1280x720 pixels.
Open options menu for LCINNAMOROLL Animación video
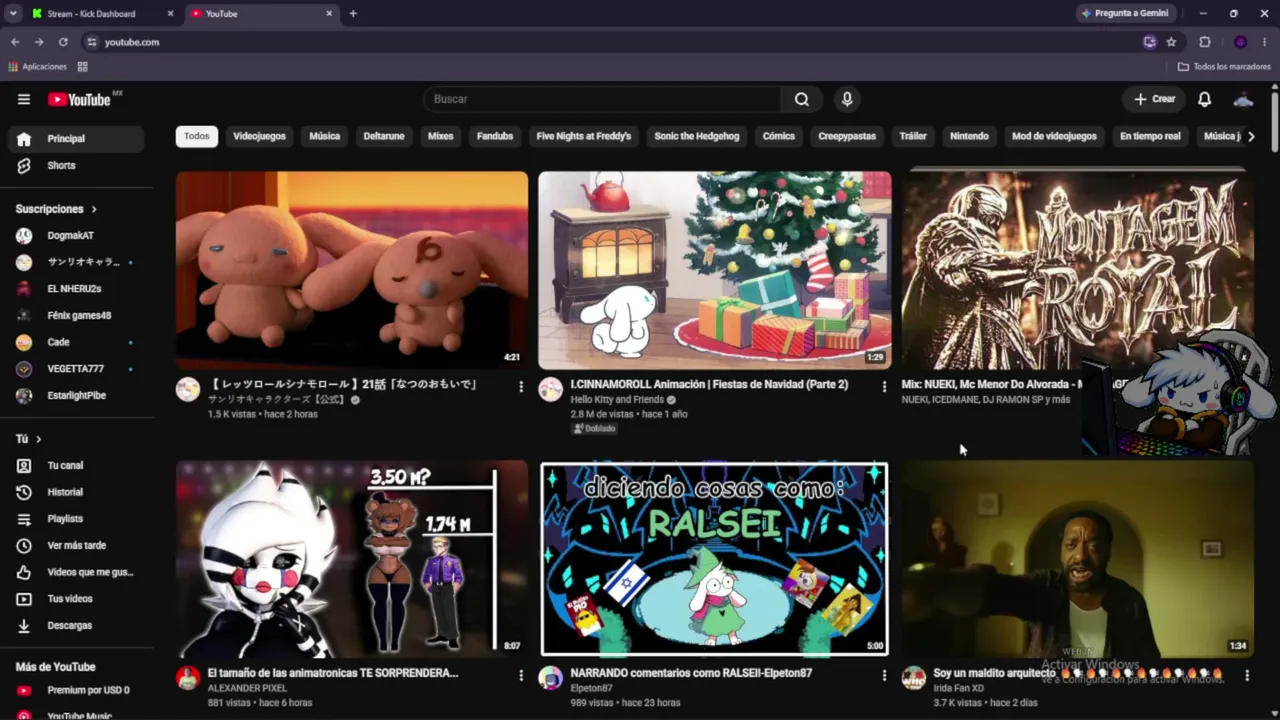(x=884, y=386)
